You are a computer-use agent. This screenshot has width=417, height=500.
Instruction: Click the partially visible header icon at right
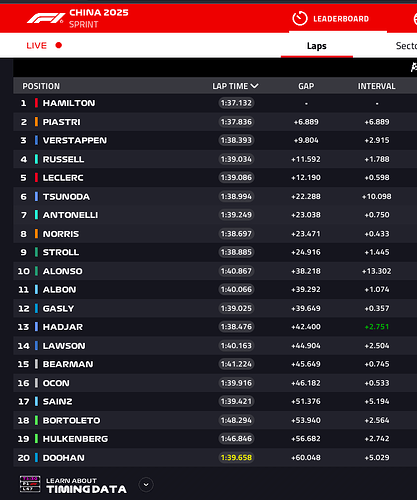tap(415, 19)
